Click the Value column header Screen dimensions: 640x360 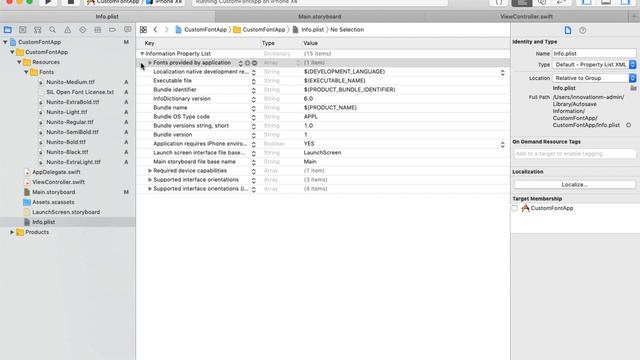310,43
